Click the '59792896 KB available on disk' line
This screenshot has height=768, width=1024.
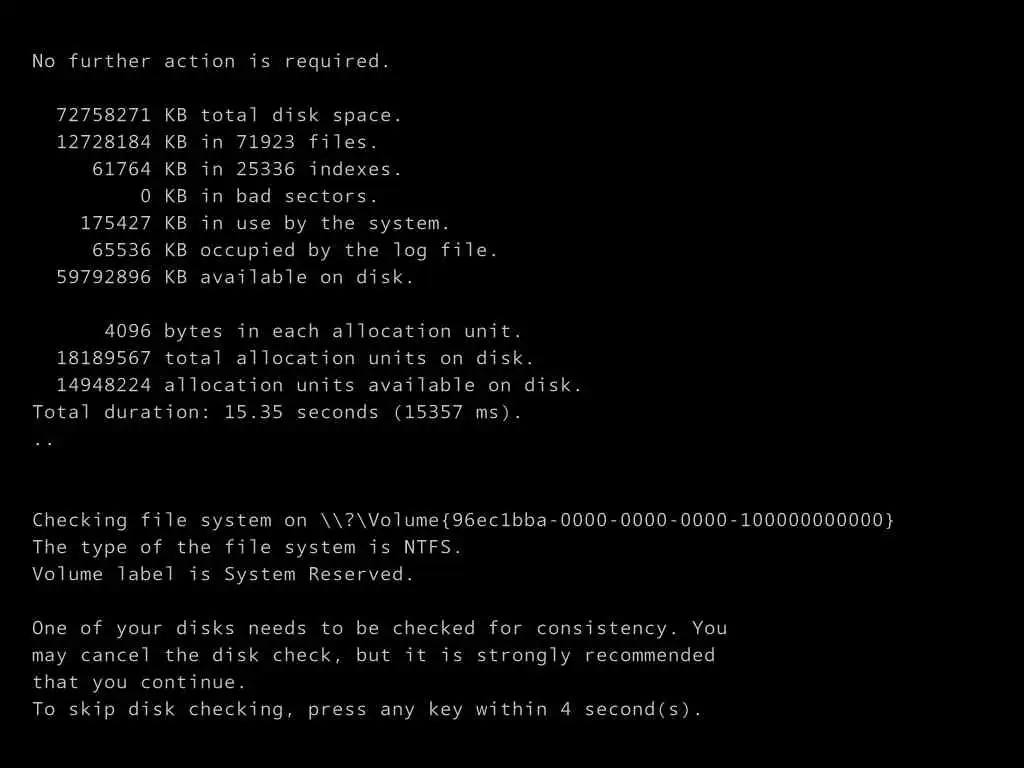pyautogui.click(x=235, y=277)
